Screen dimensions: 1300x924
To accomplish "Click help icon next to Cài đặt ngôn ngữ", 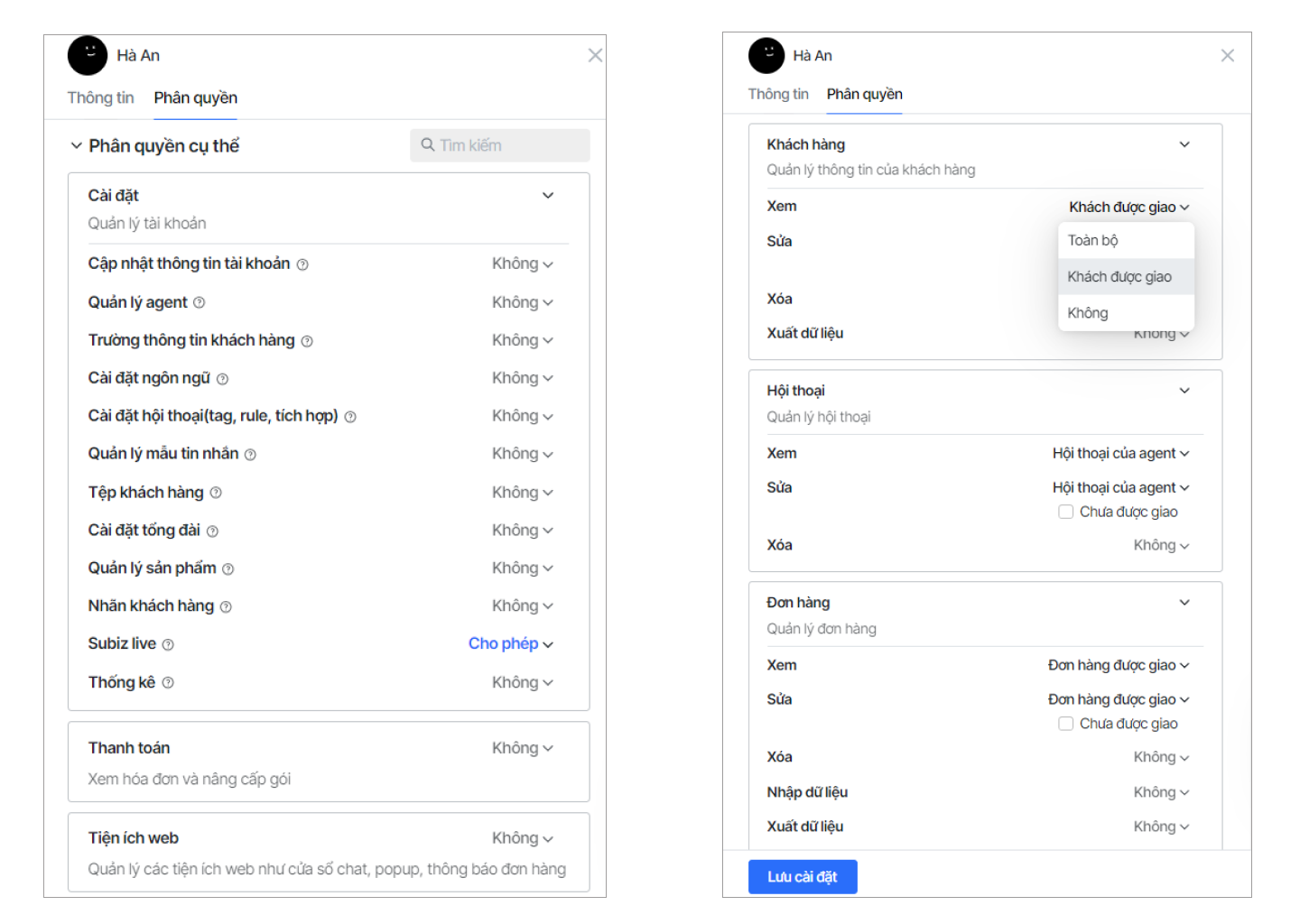I will (222, 379).
